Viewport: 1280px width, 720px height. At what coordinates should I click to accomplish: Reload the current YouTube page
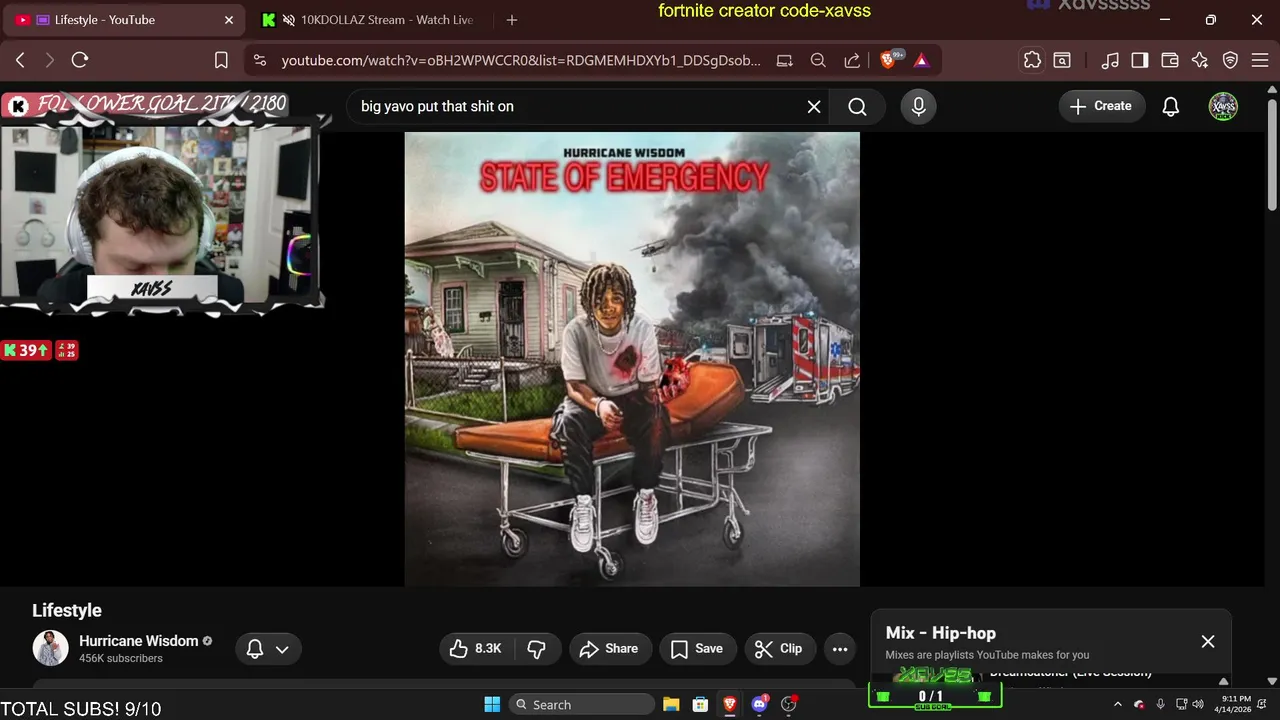click(x=80, y=60)
